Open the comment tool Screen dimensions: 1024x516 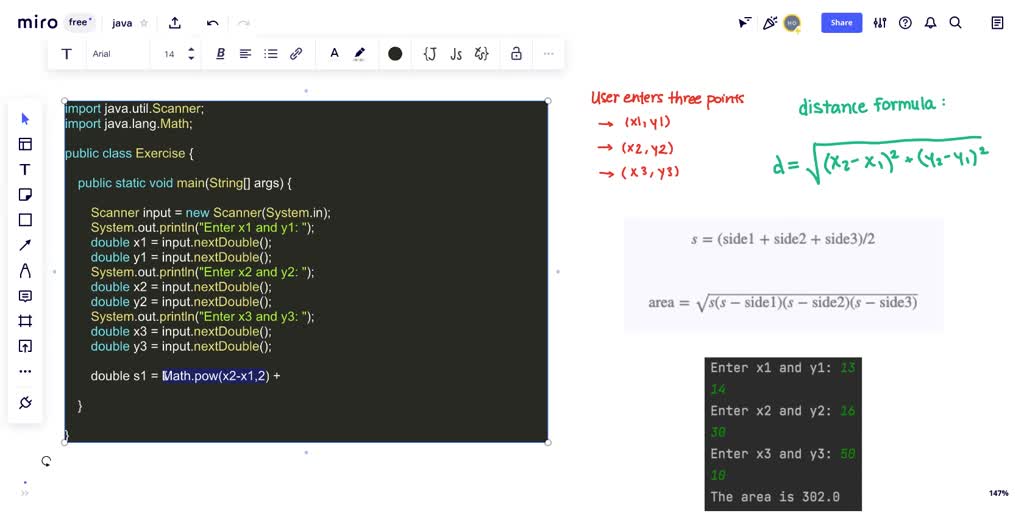(x=26, y=296)
